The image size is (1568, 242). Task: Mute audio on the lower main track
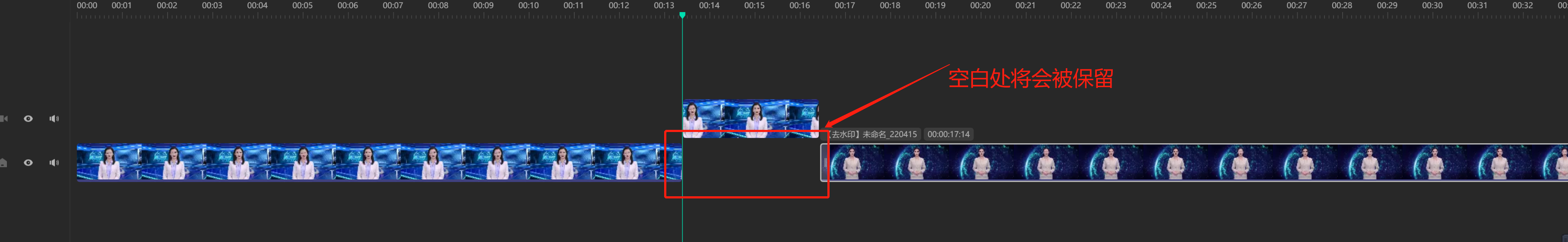(x=54, y=163)
